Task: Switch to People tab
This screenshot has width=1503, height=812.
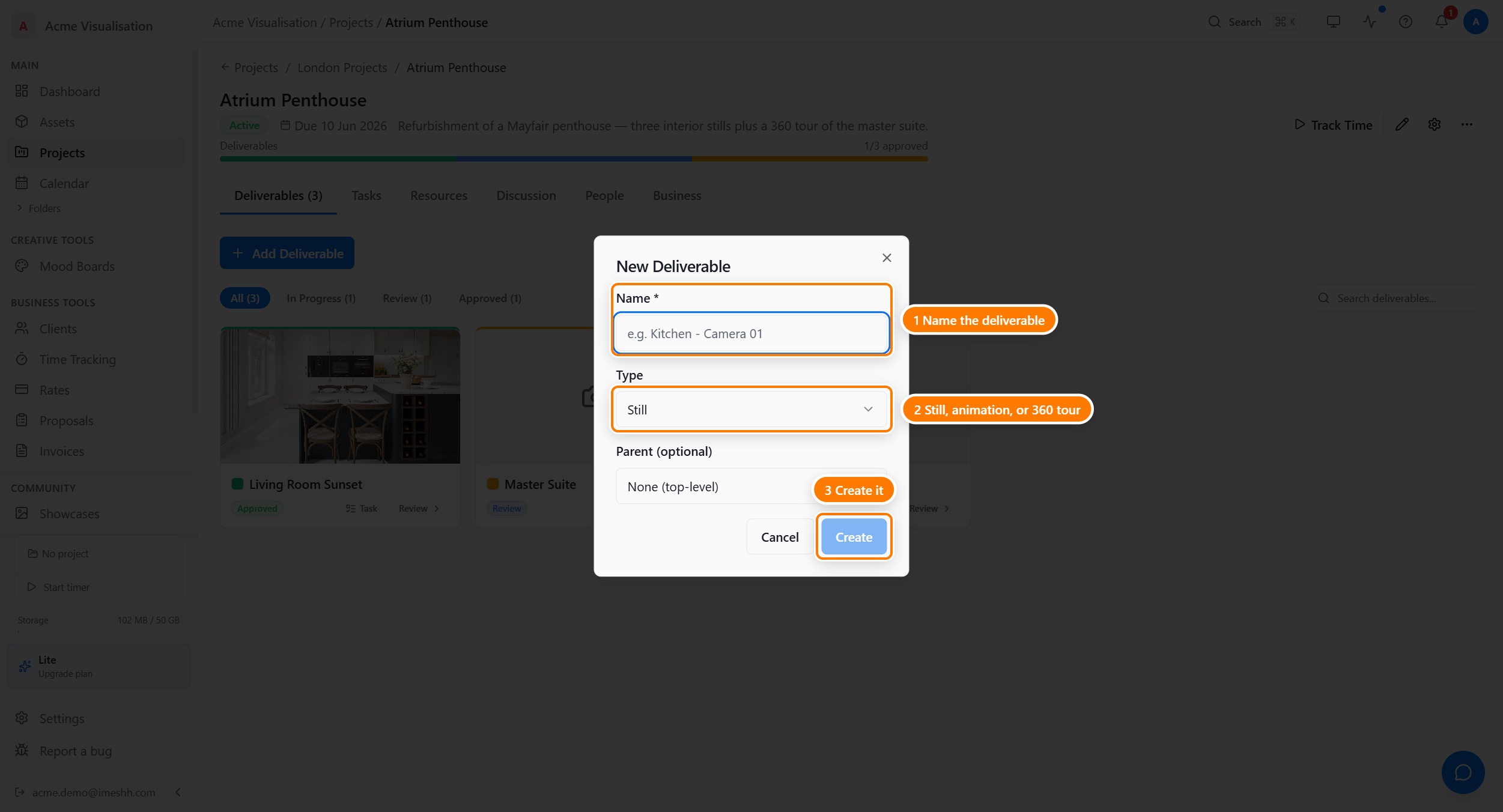Action: 604,195
